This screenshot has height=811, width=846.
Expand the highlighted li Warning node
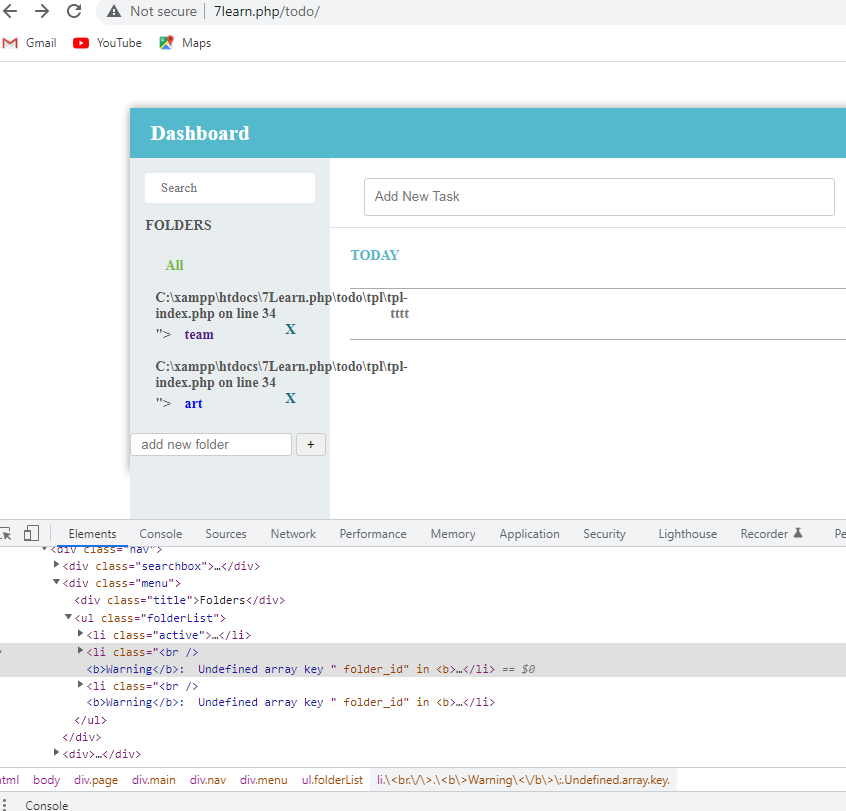click(80, 651)
